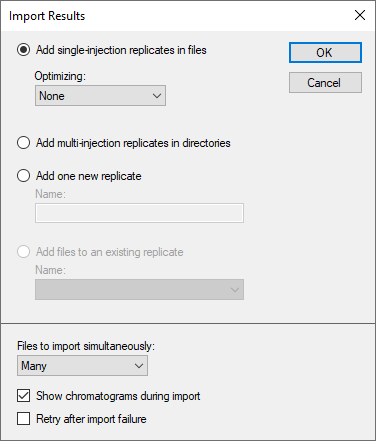Click into the new replicate Name text field
This screenshot has height=441, width=376.
point(139,213)
